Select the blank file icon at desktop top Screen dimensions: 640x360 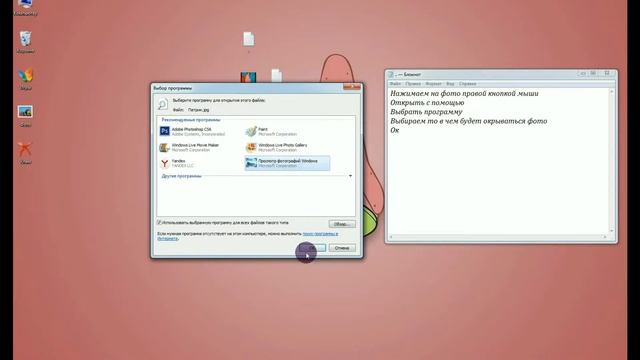click(249, 39)
